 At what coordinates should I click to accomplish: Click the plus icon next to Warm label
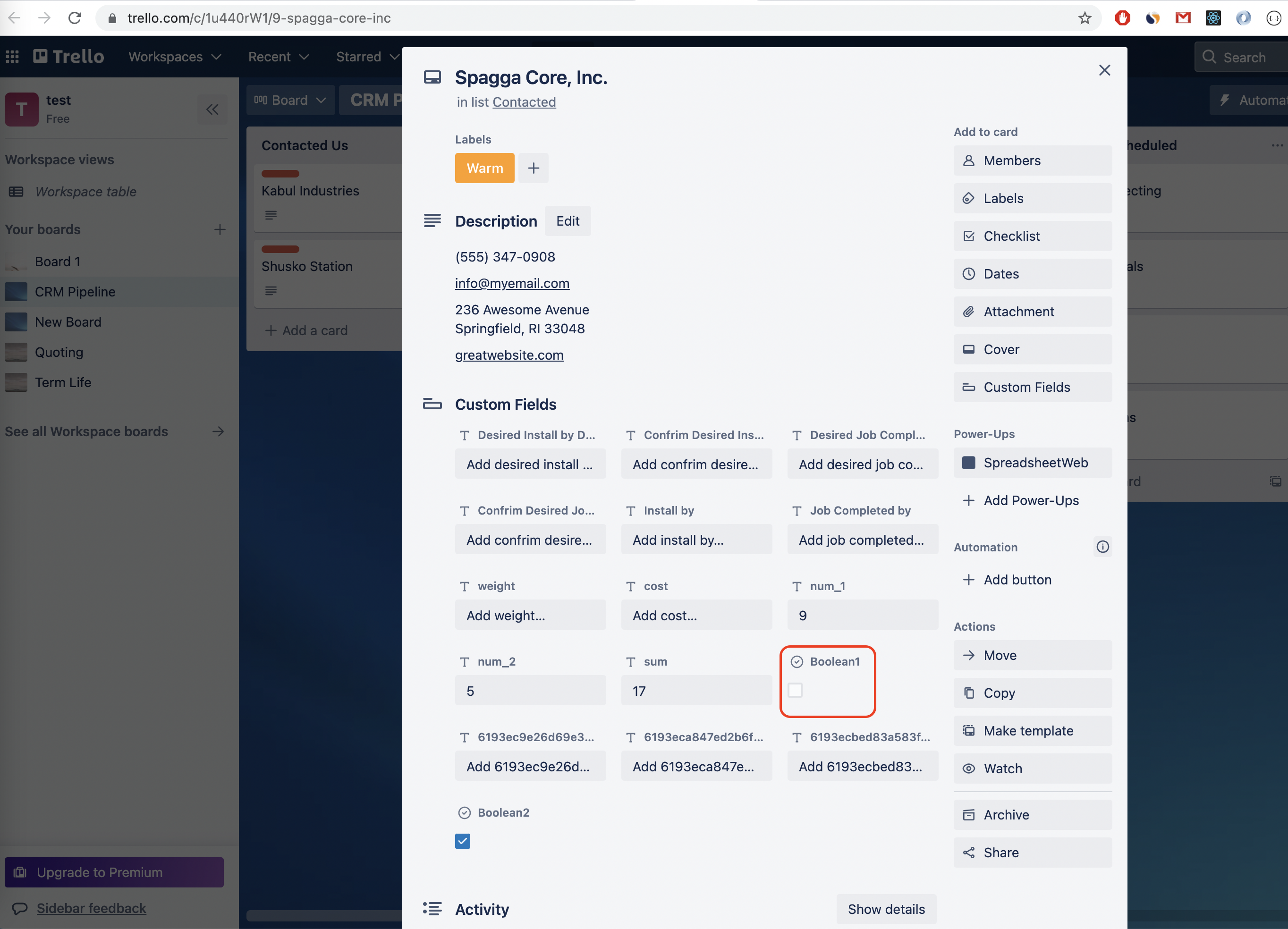[533, 168]
